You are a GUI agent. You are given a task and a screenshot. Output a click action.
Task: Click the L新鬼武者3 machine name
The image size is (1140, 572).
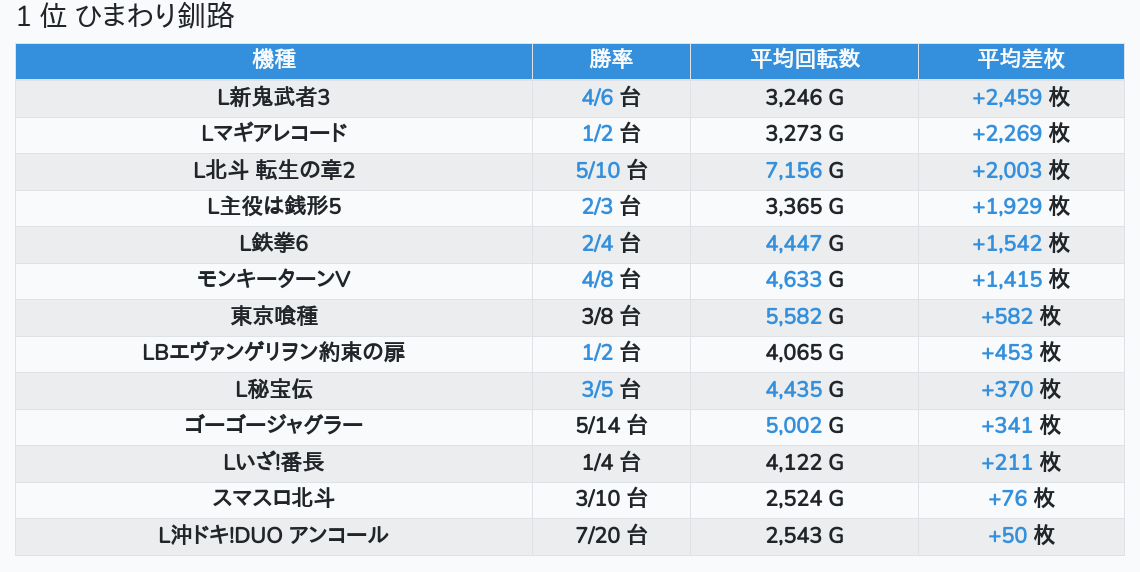274,98
